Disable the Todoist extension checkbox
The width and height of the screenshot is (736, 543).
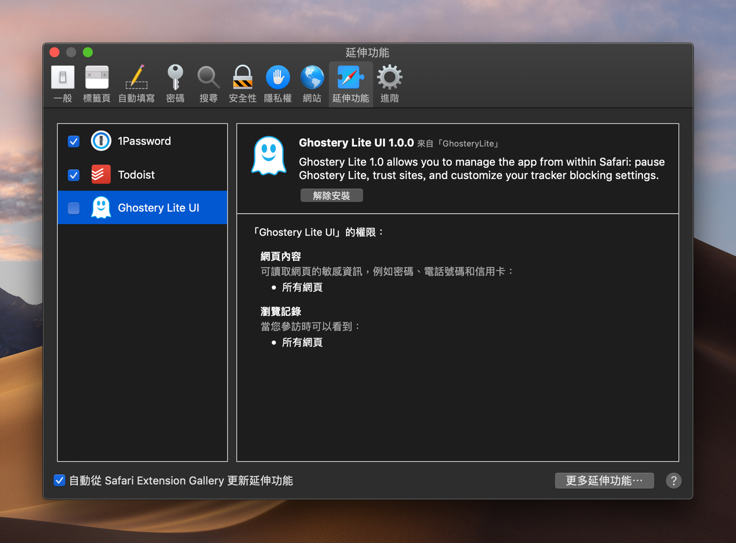tap(74, 175)
